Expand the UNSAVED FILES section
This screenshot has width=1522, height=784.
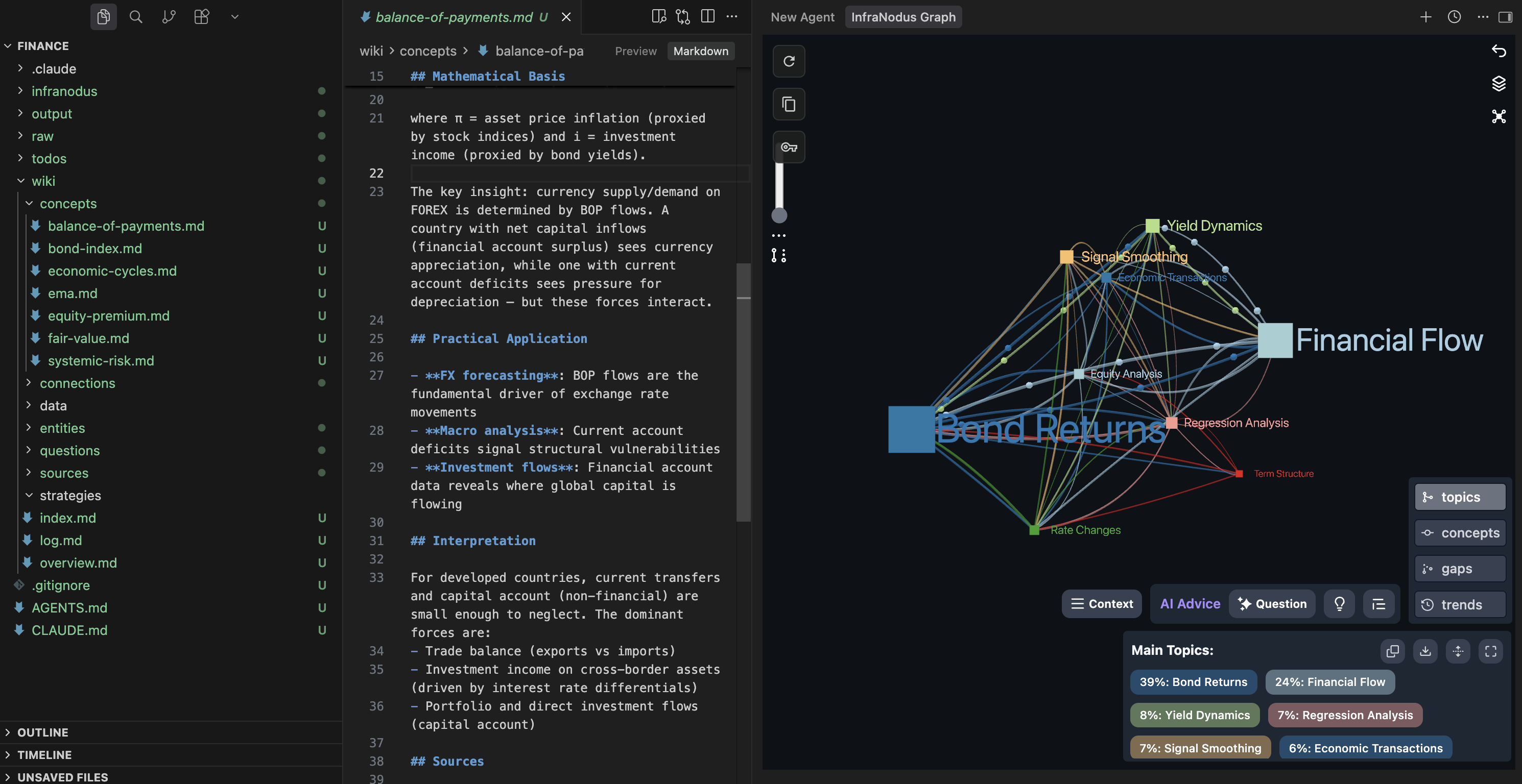click(x=171, y=777)
